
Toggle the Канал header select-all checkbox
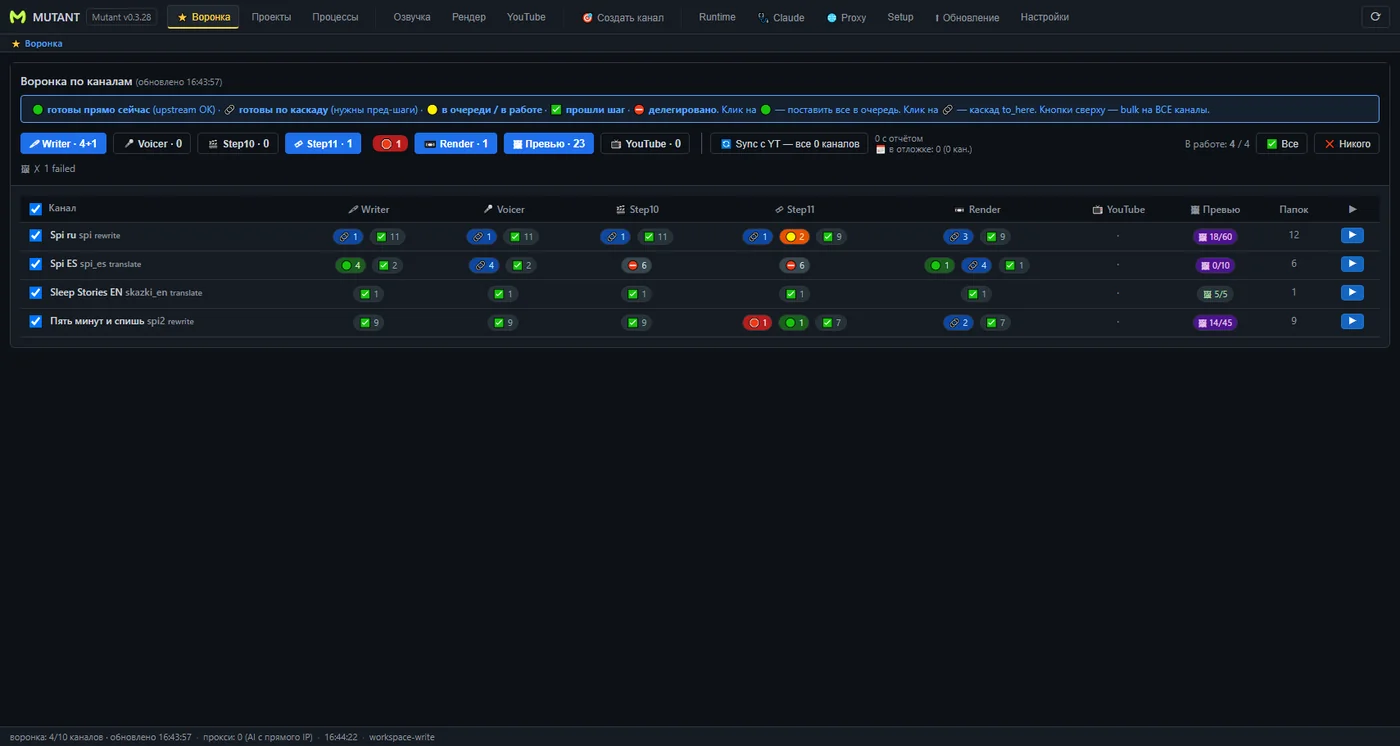click(x=36, y=209)
